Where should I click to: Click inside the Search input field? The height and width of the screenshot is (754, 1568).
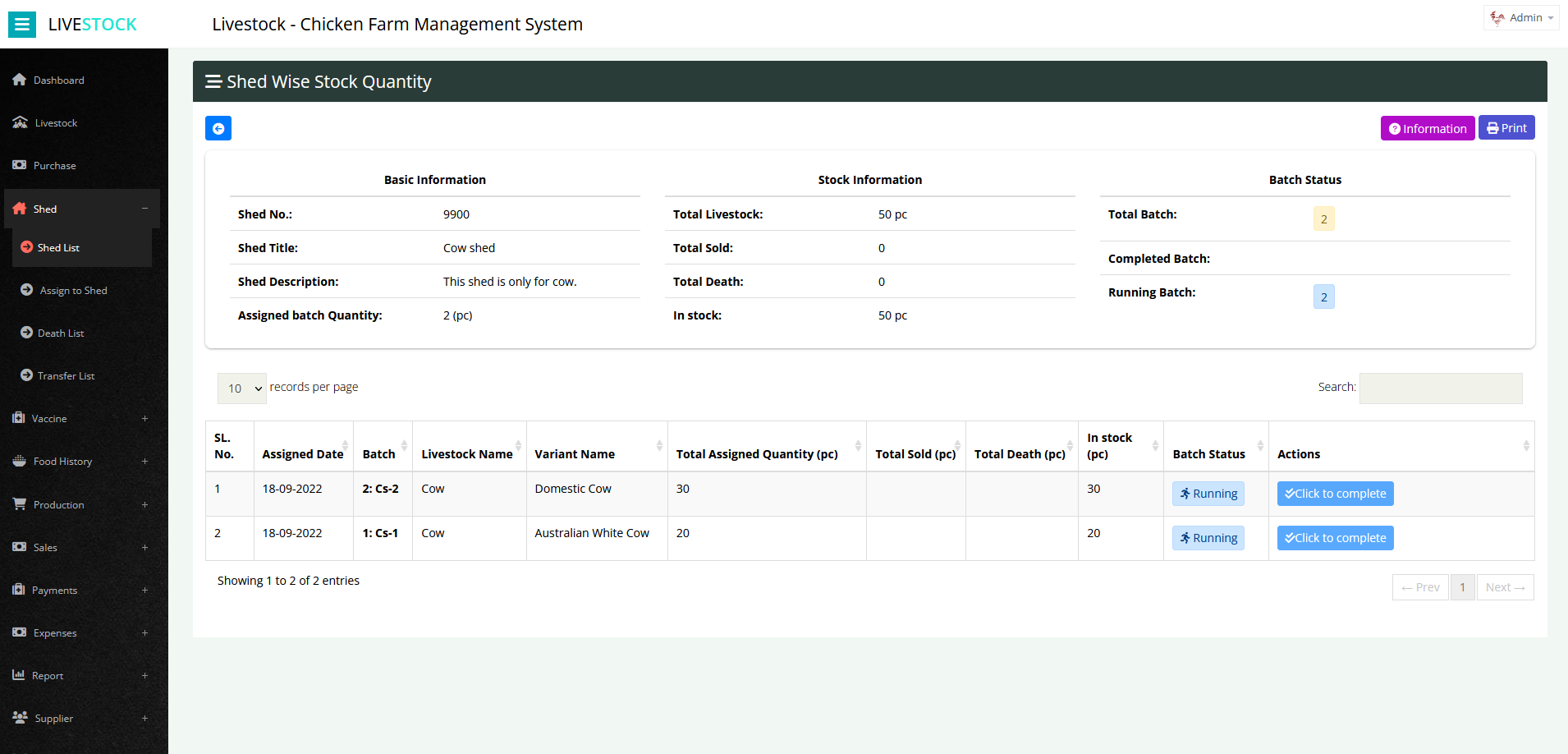click(1440, 388)
